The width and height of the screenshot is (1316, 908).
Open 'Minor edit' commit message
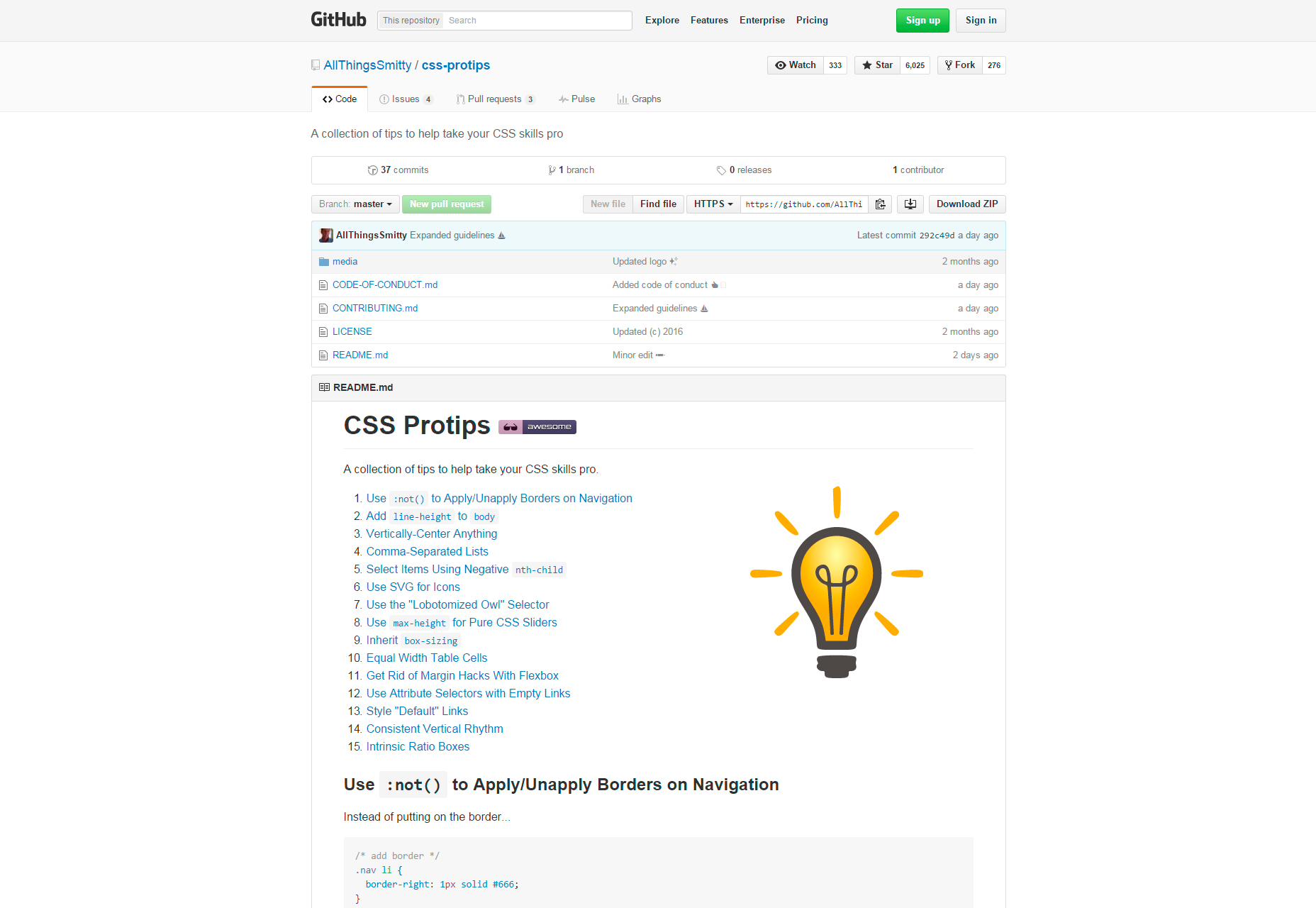click(x=632, y=355)
